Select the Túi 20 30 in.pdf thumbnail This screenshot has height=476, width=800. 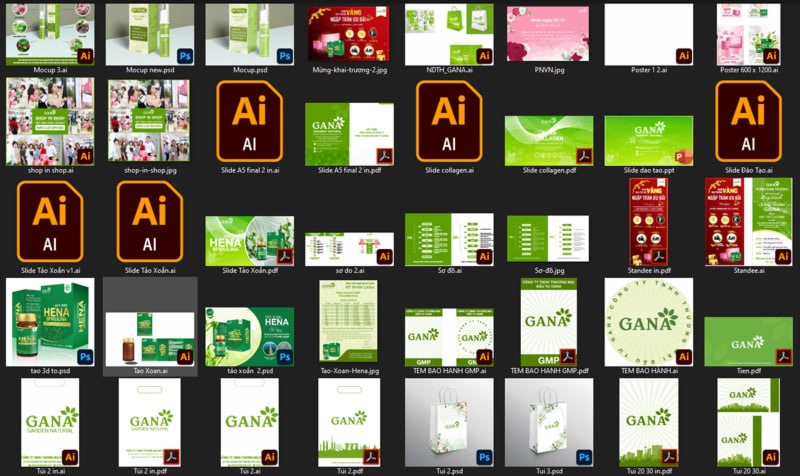click(648, 422)
